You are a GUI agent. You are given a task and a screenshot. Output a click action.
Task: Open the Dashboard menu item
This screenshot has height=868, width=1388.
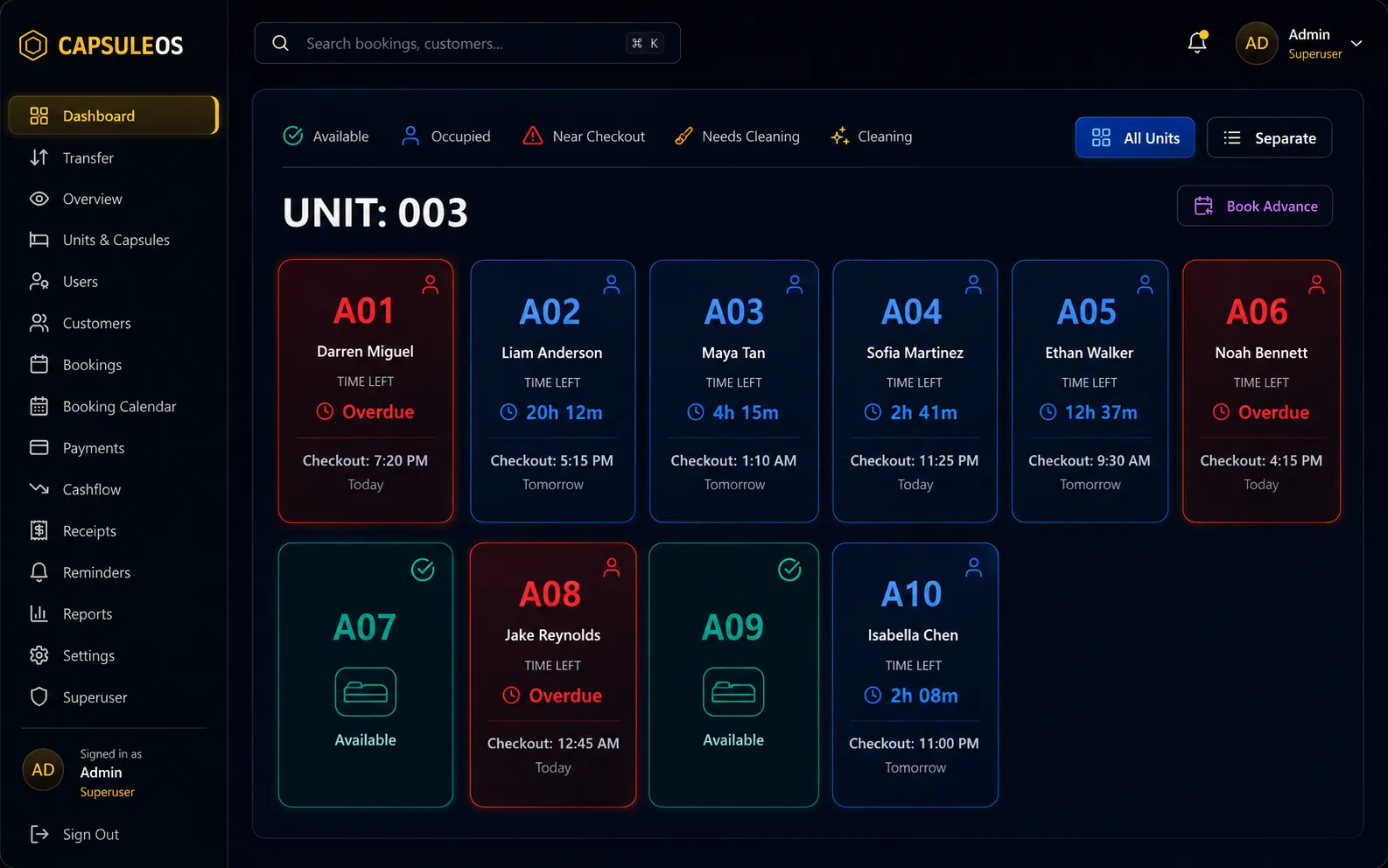coord(113,115)
